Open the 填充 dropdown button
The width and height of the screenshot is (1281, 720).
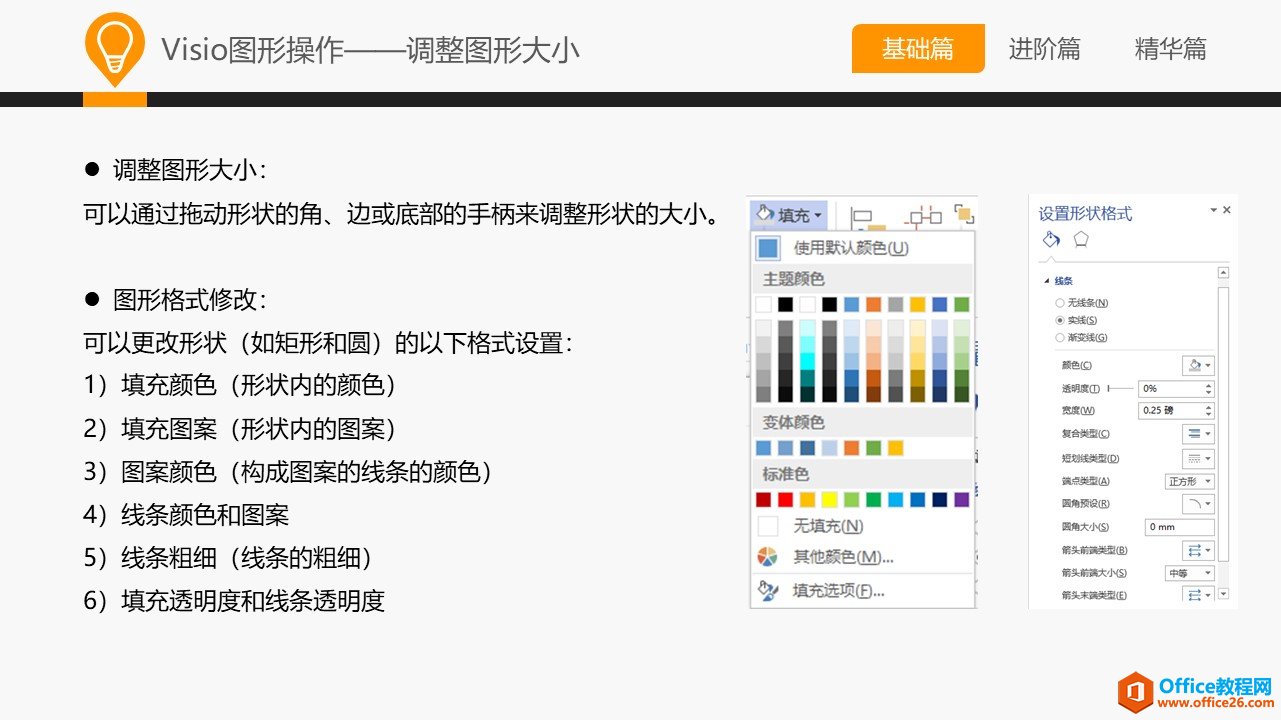(x=788, y=215)
